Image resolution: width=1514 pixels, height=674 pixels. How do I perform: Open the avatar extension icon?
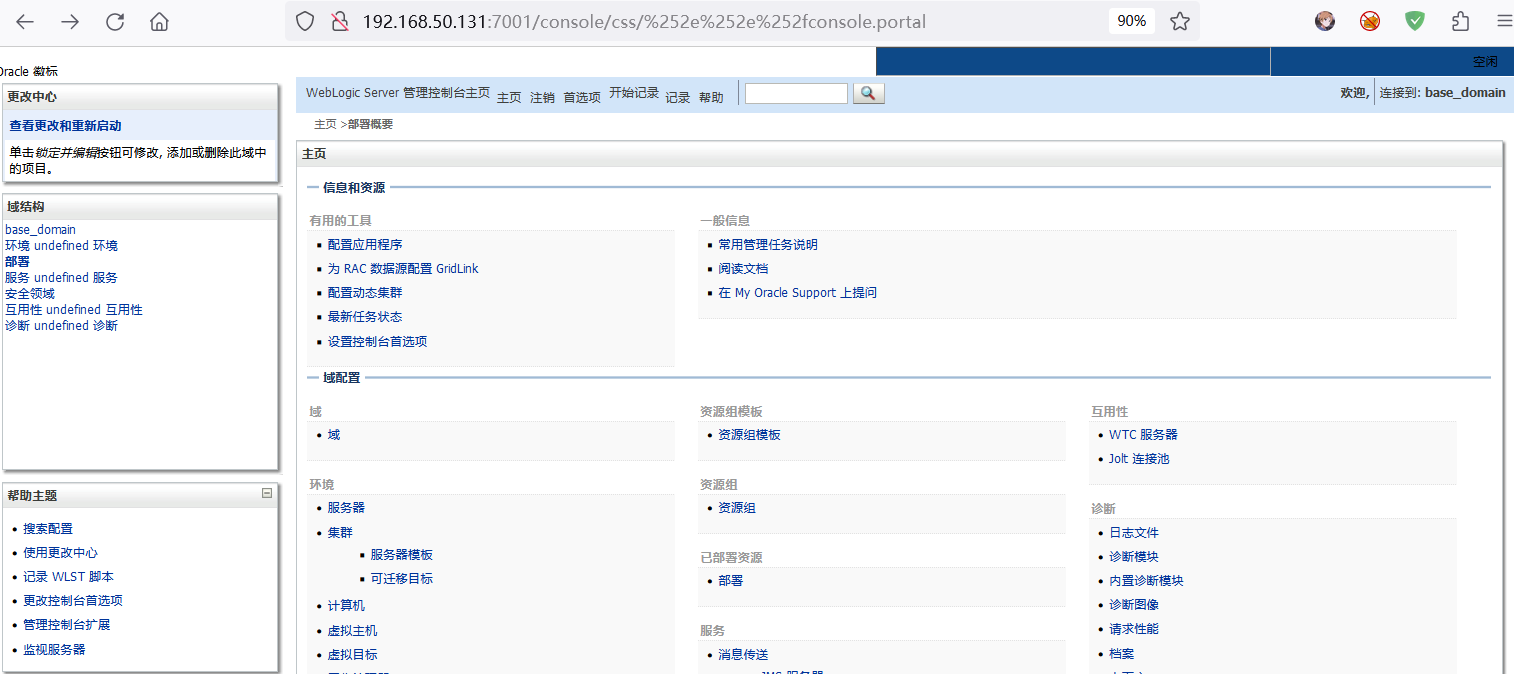[1325, 21]
